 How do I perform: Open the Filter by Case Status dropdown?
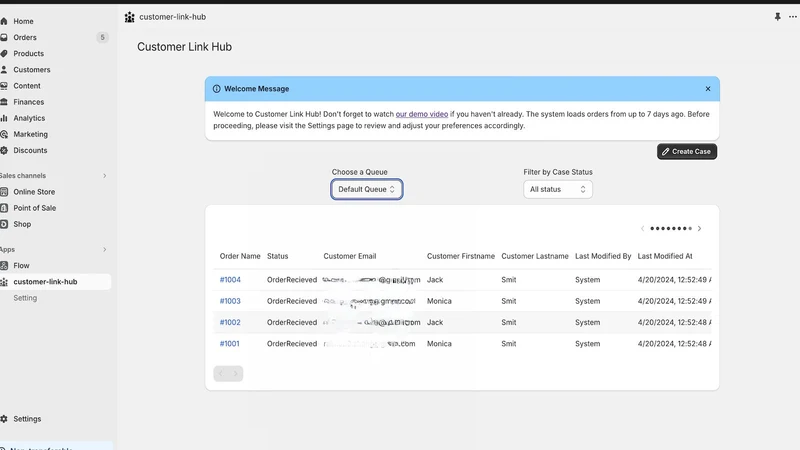coord(558,189)
